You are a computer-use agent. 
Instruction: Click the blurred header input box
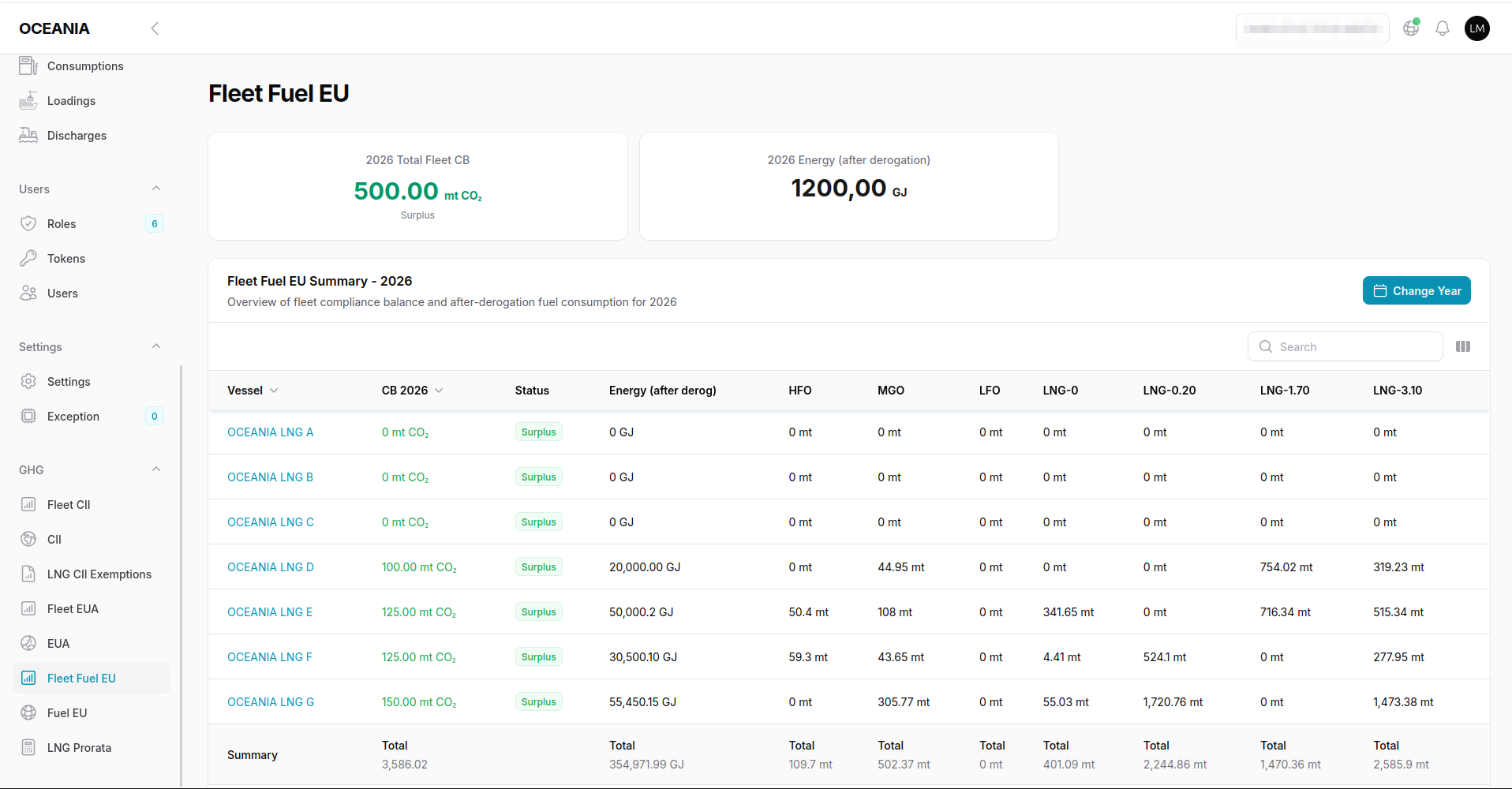(x=1312, y=28)
